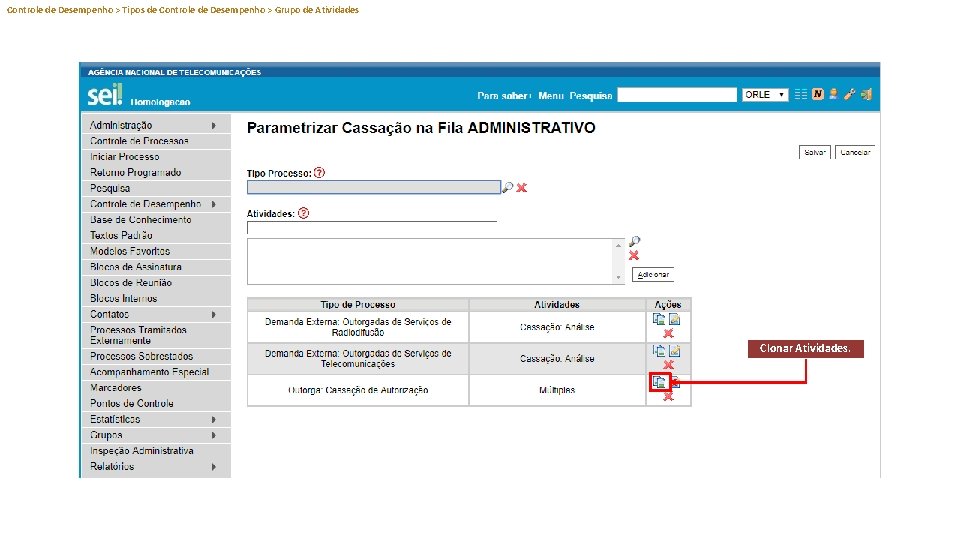Screen dimensions: 960x540
Task: Click the Adicionar button
Action: pyautogui.click(x=653, y=275)
